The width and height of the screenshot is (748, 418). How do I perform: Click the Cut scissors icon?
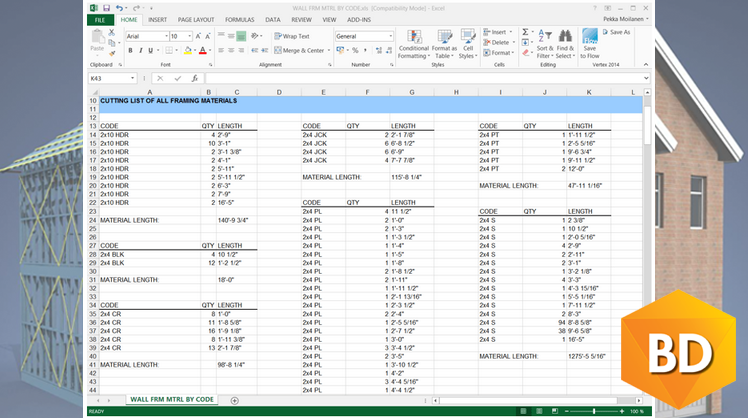(x=112, y=32)
